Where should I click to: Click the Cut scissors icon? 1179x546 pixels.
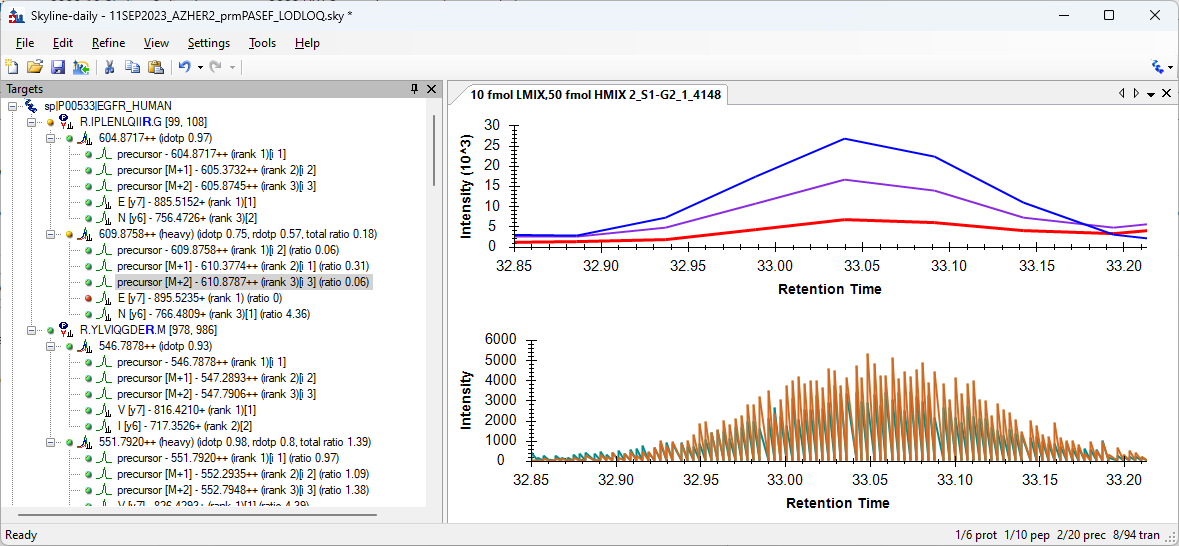110,67
